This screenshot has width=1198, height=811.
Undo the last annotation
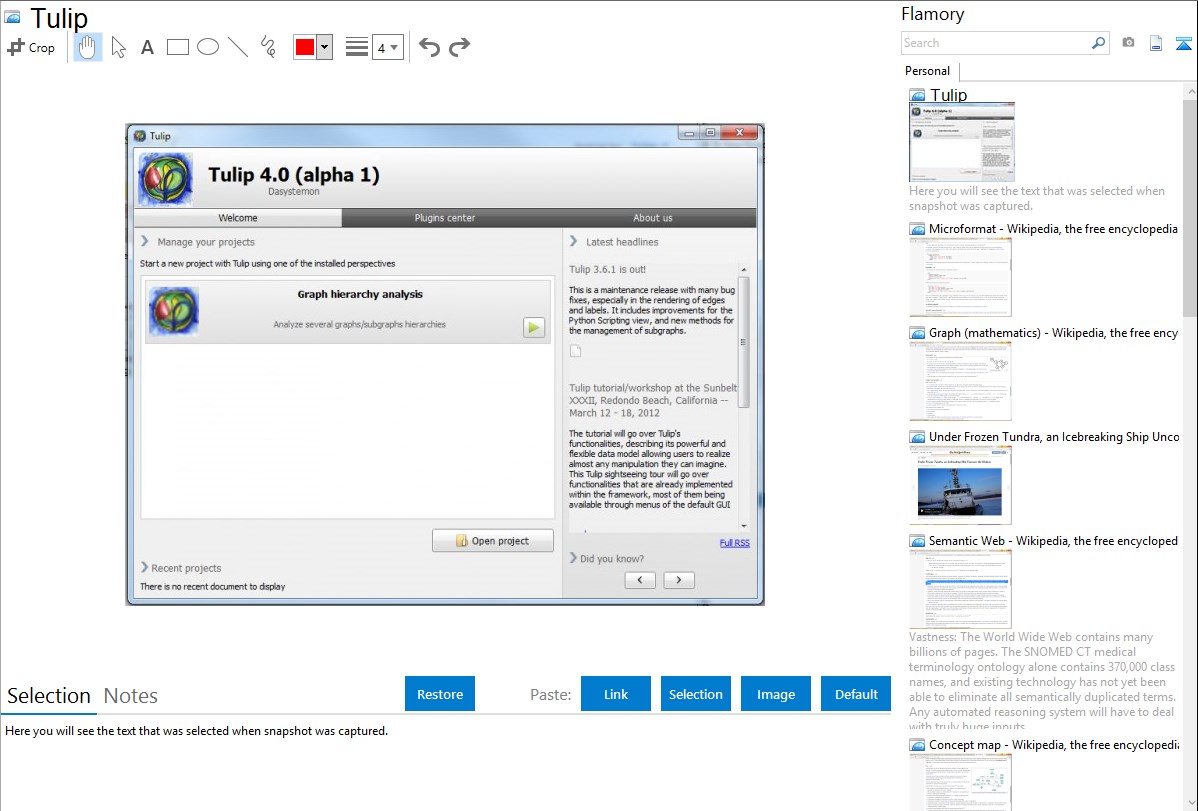[429, 47]
